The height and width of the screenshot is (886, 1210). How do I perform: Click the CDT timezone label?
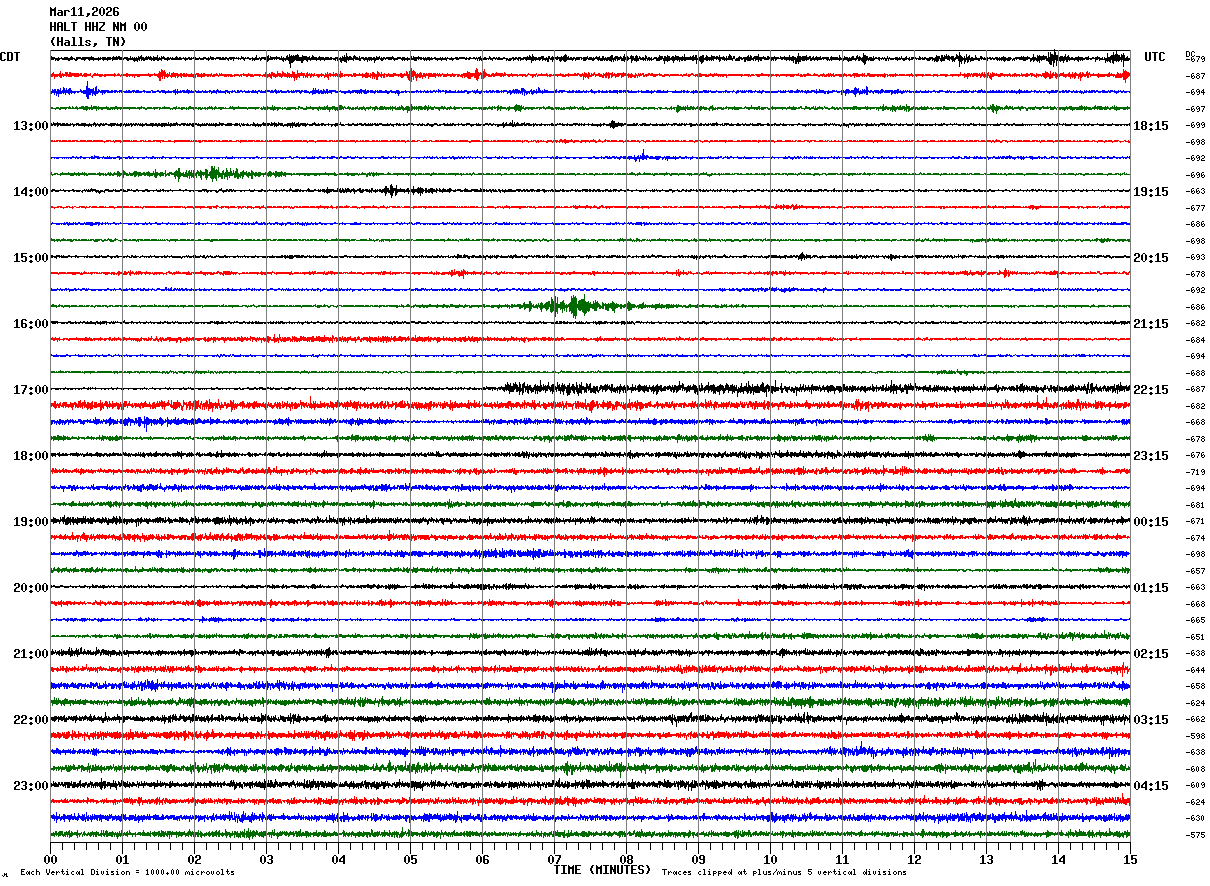pos(10,57)
